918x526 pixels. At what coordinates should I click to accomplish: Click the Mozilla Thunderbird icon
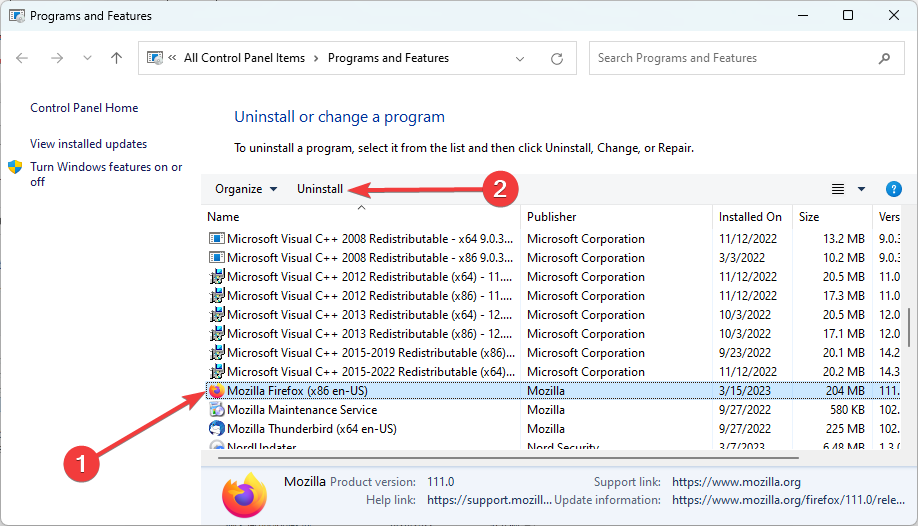pyautogui.click(x=217, y=428)
